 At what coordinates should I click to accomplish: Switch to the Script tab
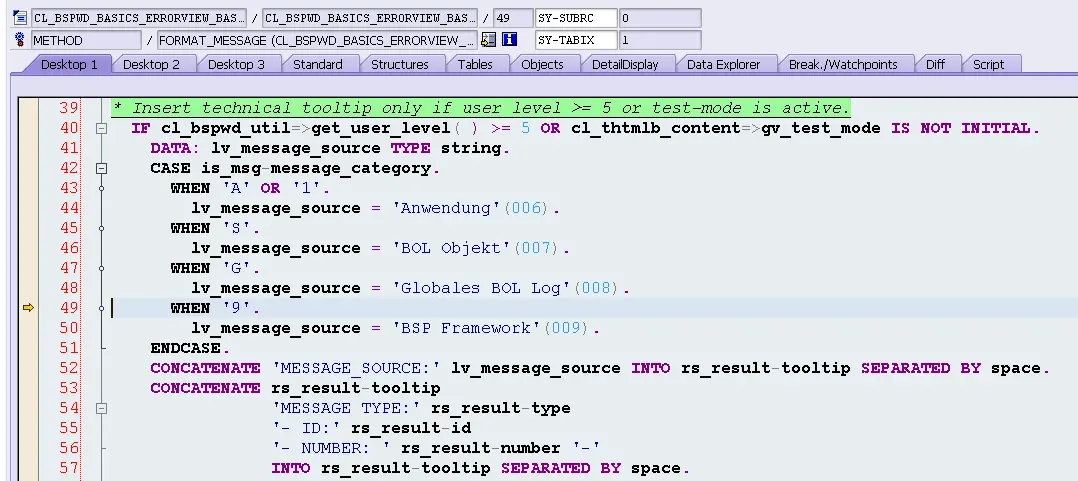coord(989,65)
